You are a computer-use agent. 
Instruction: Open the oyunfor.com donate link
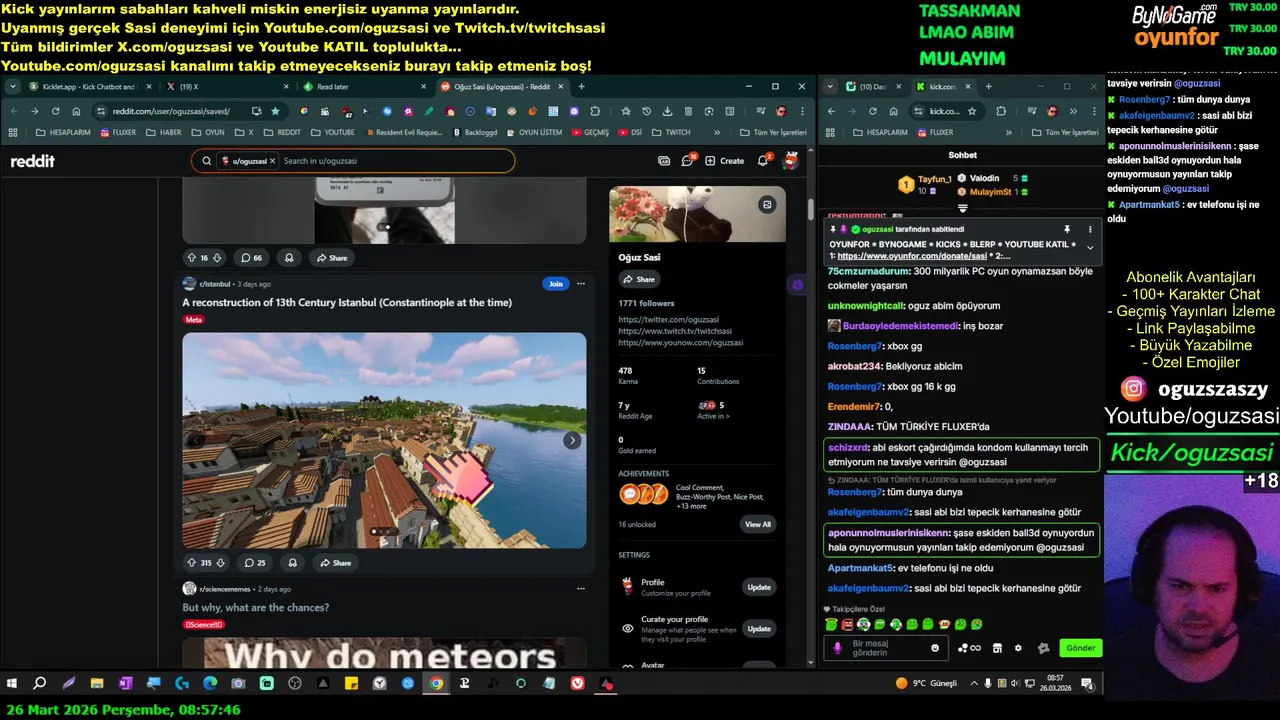[912, 256]
